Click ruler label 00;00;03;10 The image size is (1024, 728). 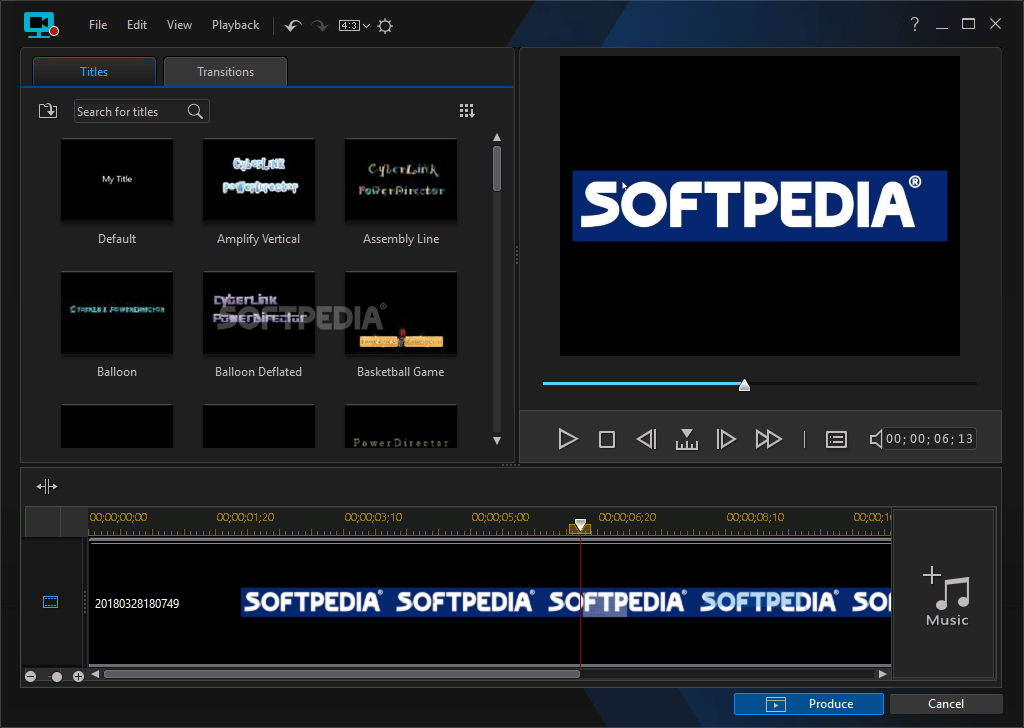point(373,517)
